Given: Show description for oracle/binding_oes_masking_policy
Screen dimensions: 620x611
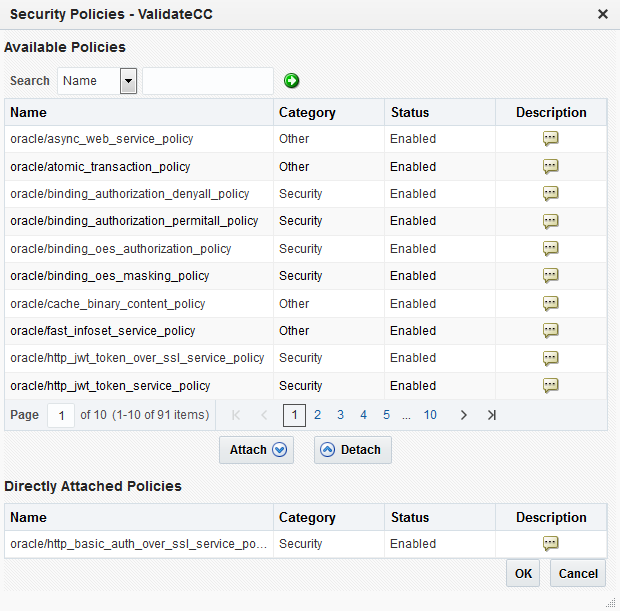Looking at the screenshot, I should point(550,276).
